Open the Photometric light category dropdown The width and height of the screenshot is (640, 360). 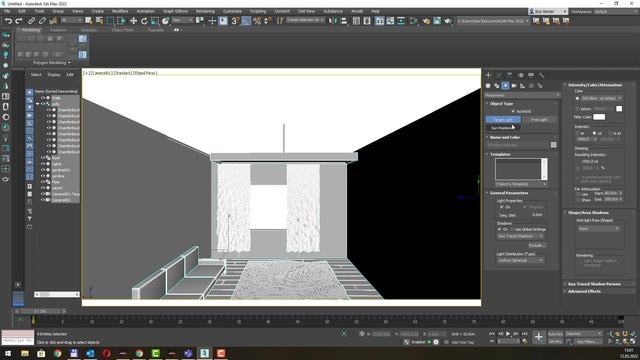click(x=522, y=95)
